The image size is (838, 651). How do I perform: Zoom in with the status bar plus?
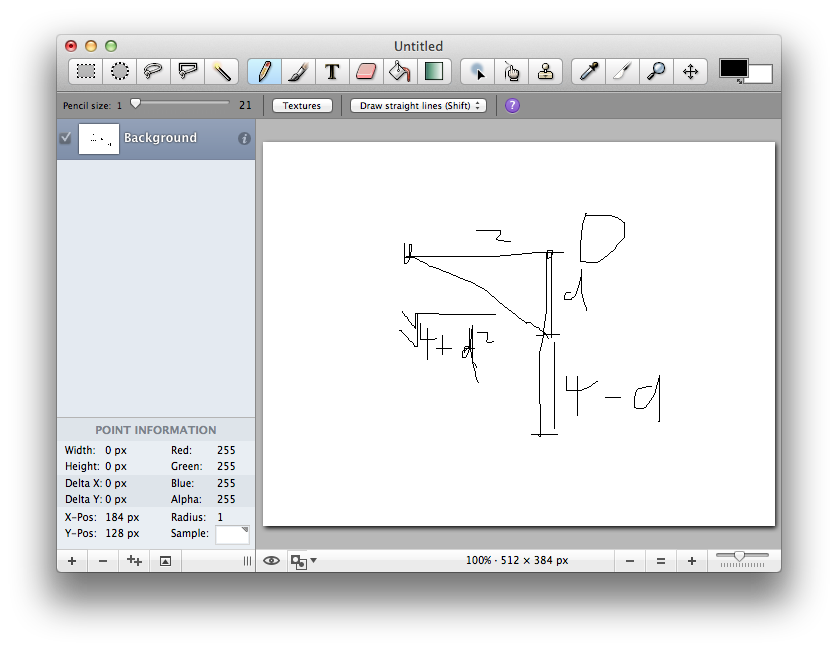[692, 561]
